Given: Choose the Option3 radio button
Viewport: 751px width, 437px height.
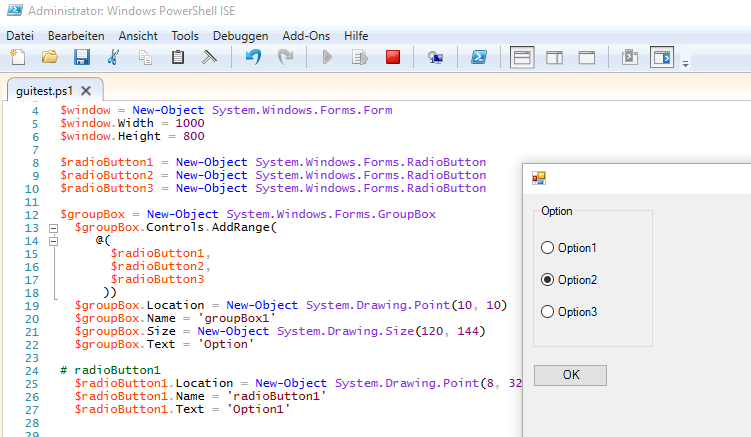Looking at the screenshot, I should (x=547, y=312).
